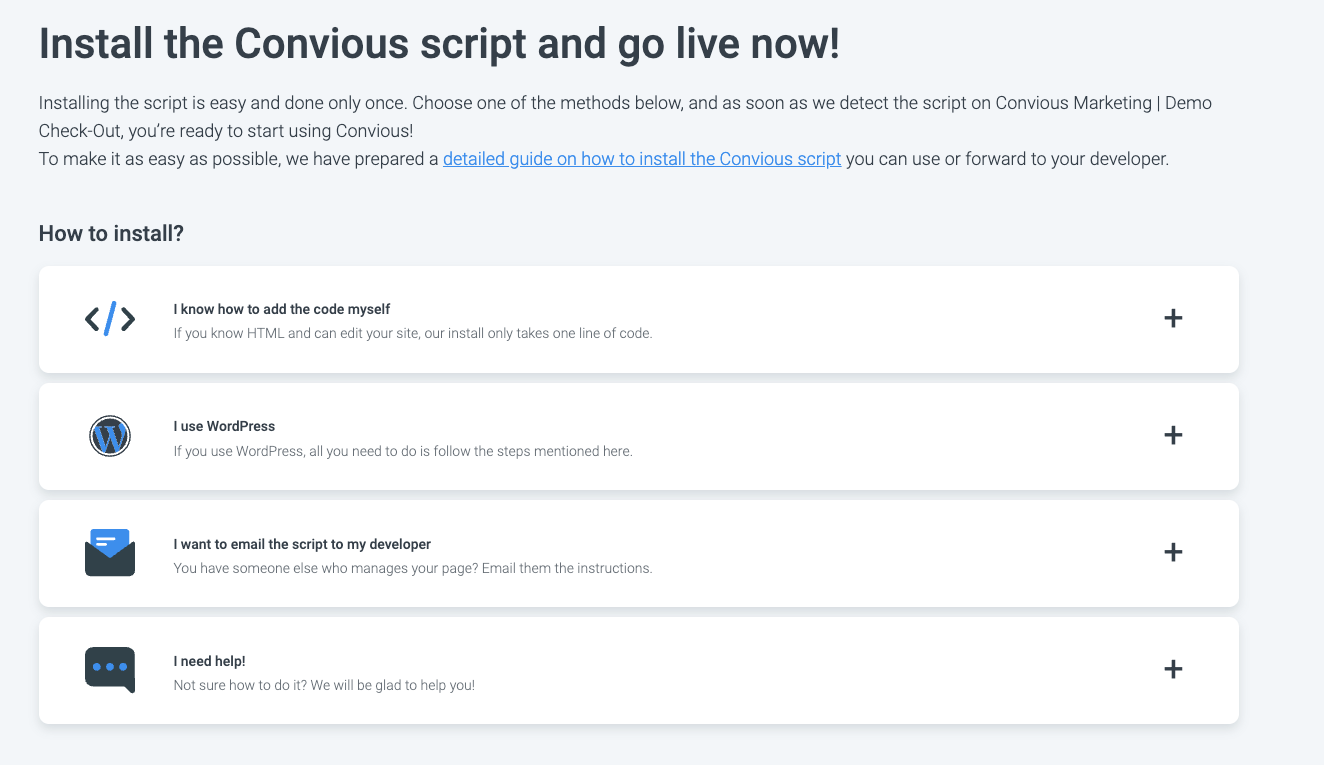Select the 'I know how to add the code myself' title
Image resolution: width=1324 pixels, height=765 pixels.
282,310
